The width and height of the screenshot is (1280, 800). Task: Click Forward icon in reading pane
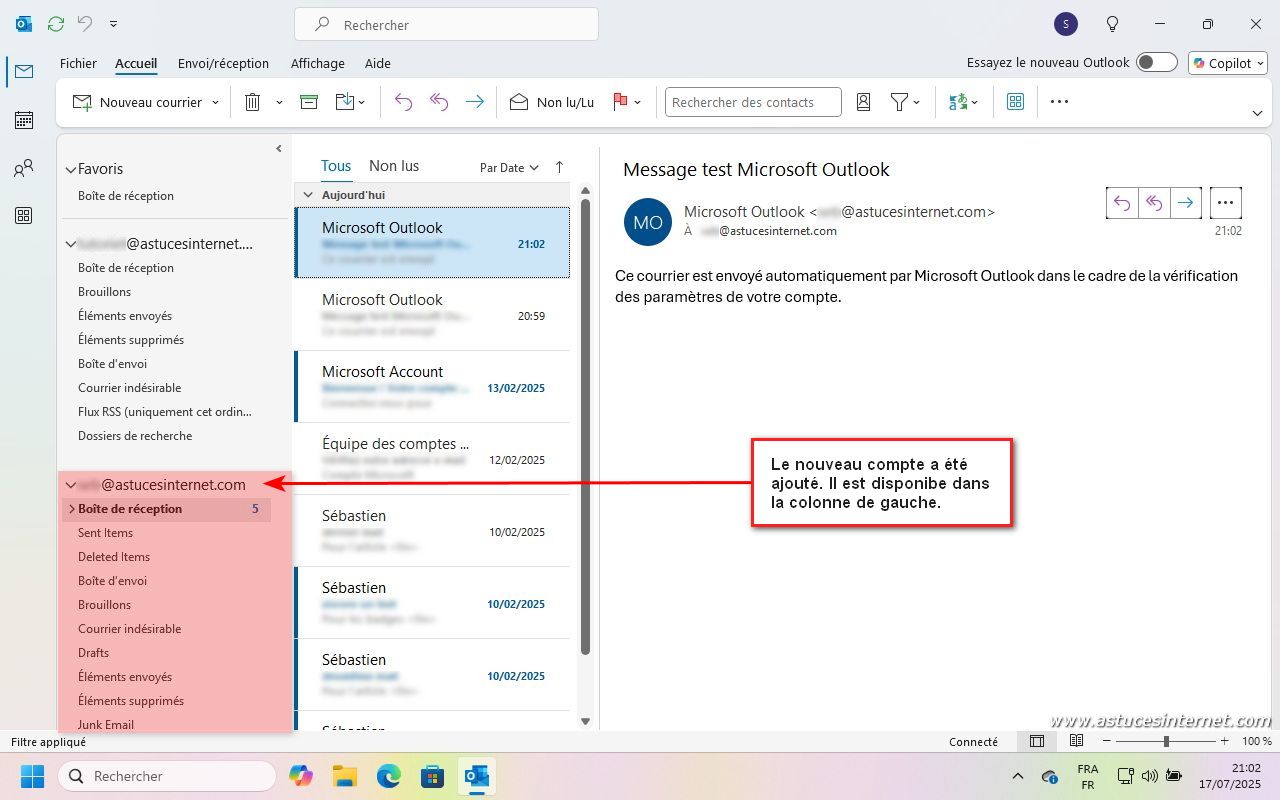tap(1185, 203)
